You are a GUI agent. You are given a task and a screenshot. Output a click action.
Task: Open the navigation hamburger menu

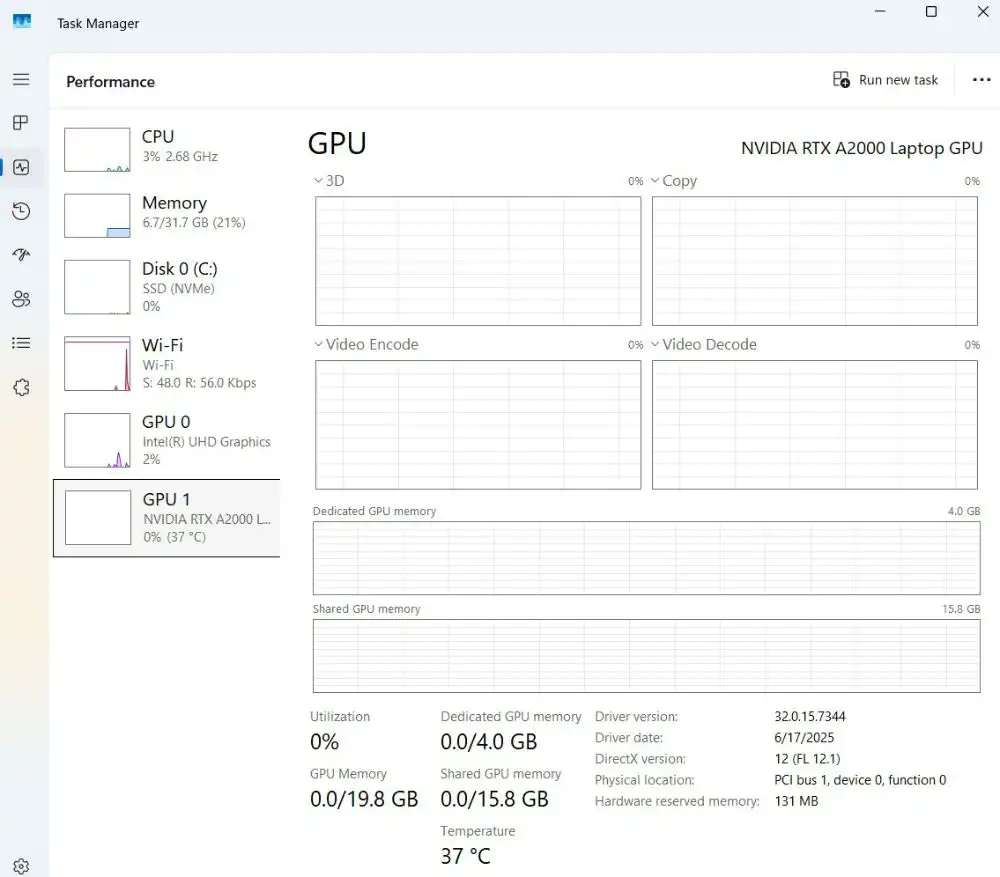pyautogui.click(x=21, y=79)
